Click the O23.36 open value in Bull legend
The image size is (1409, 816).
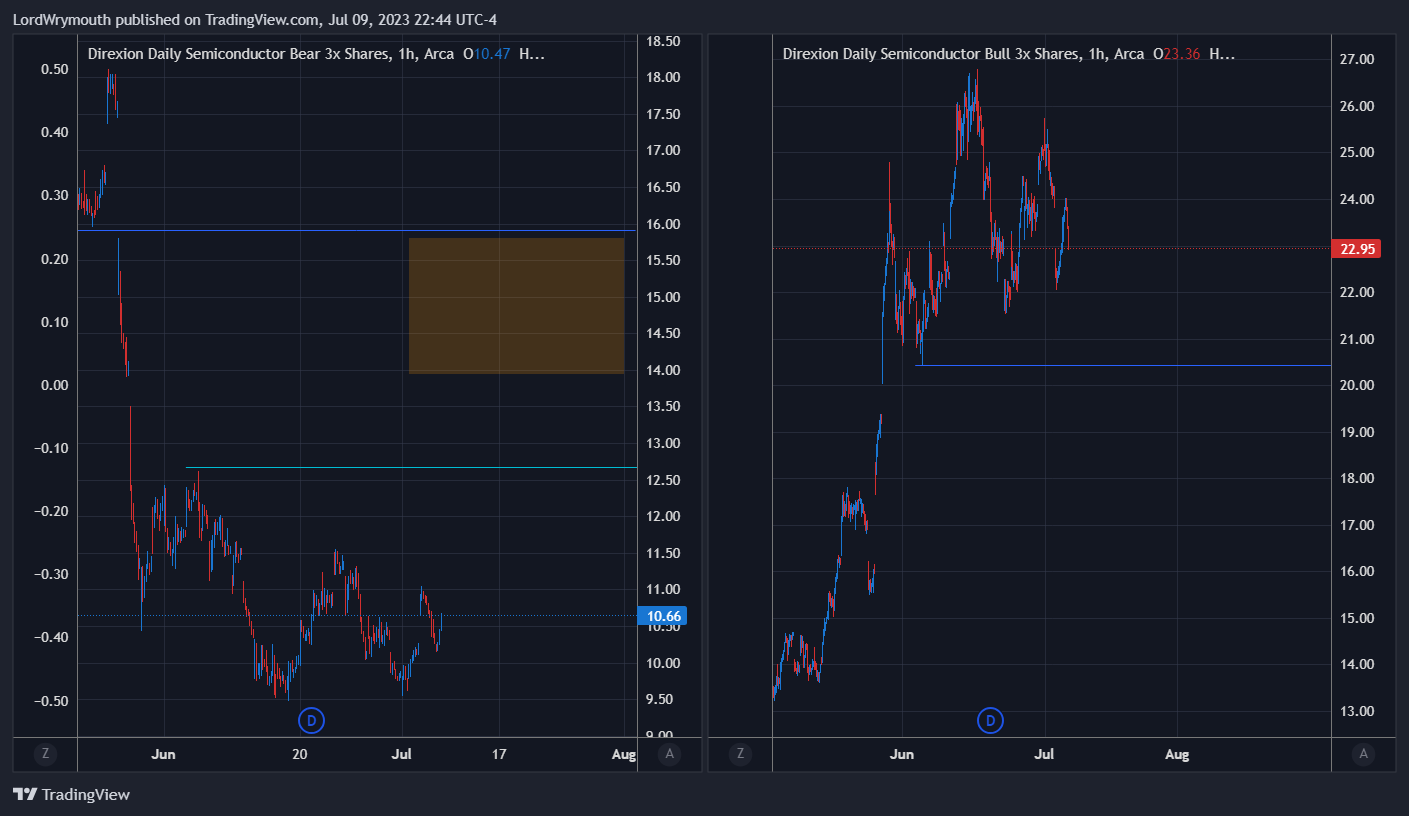1177,54
